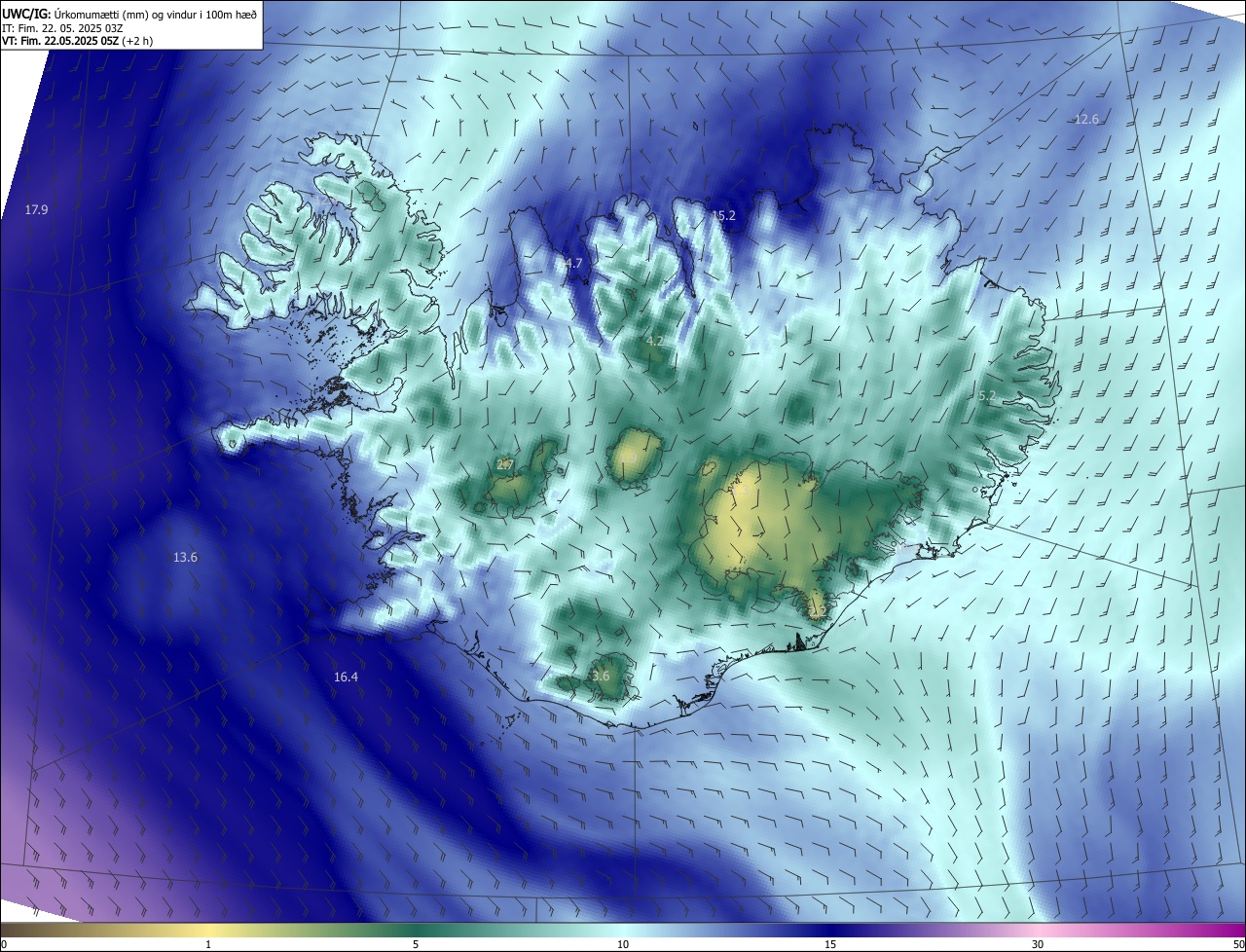Click the 3.6 value label on the southern glacier
The image size is (1246, 952).
pyautogui.click(x=601, y=676)
